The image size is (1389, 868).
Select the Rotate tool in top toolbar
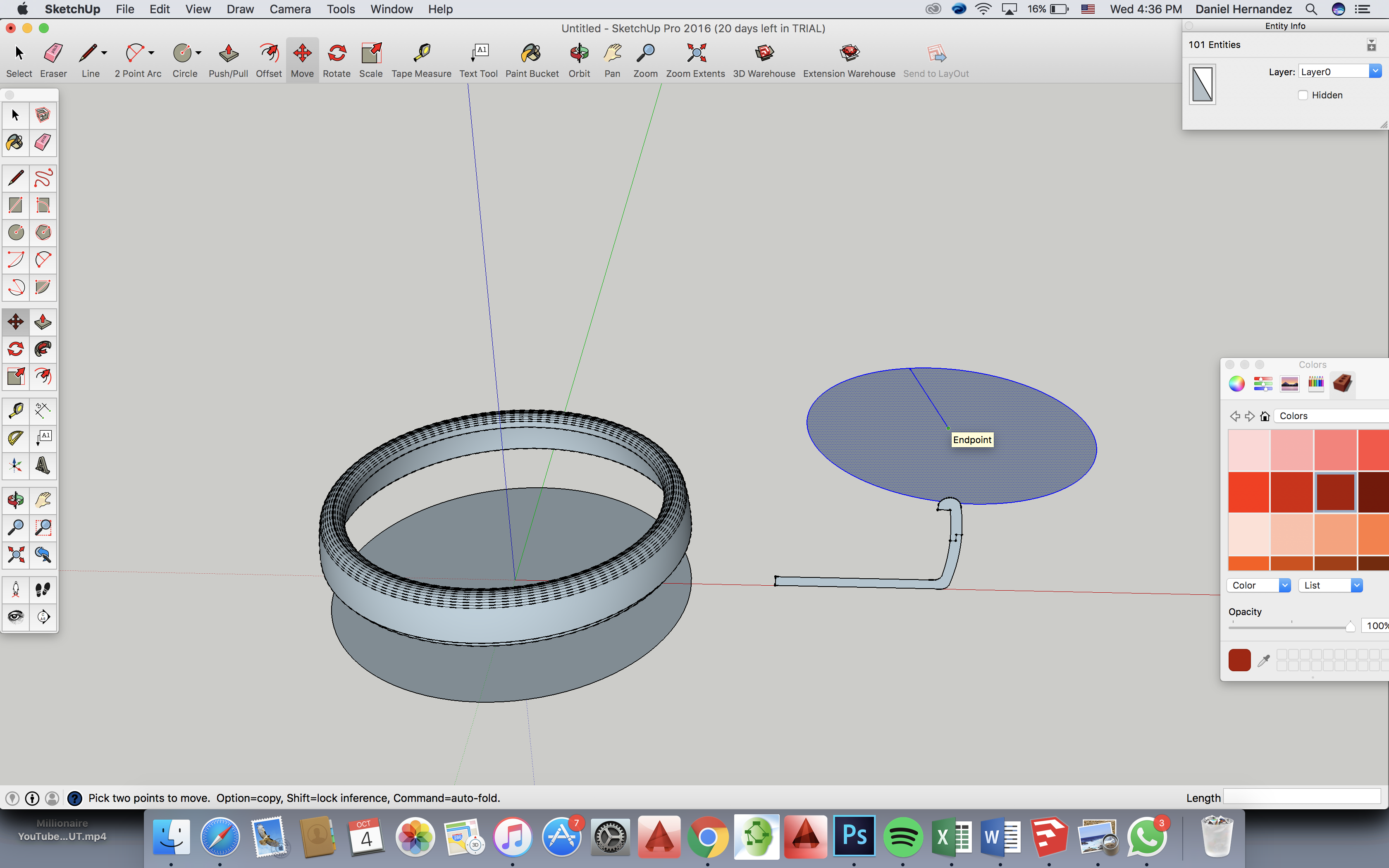tap(337, 60)
